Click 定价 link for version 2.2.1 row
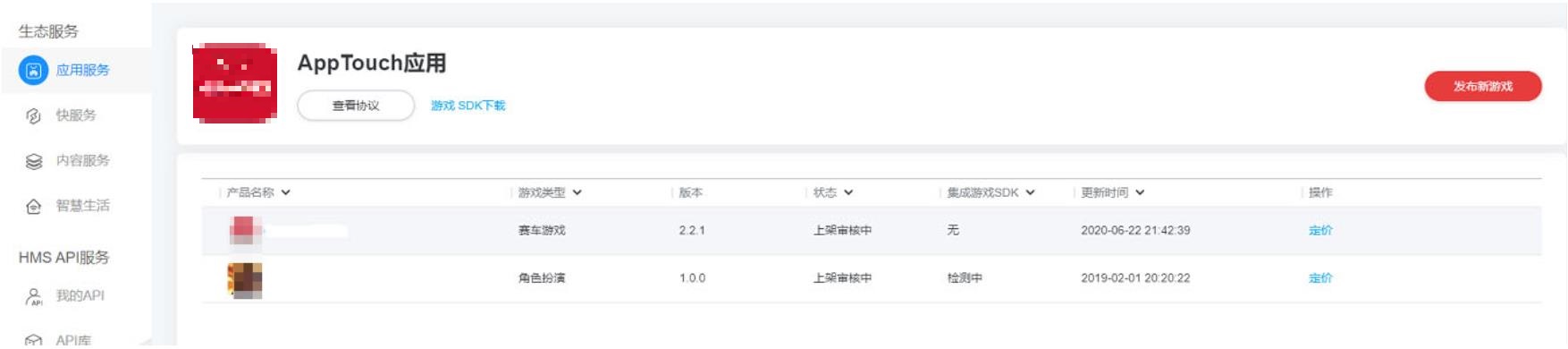 coord(1320,230)
